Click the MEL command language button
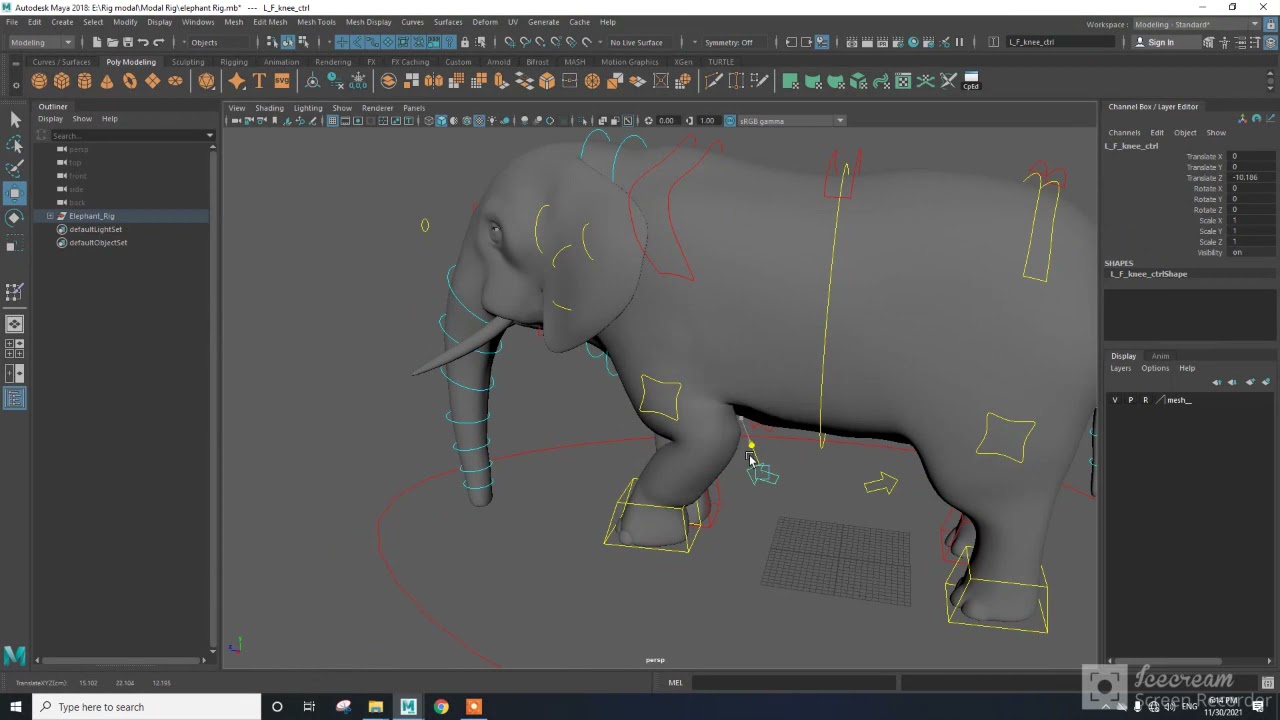The image size is (1280, 720). [675, 683]
